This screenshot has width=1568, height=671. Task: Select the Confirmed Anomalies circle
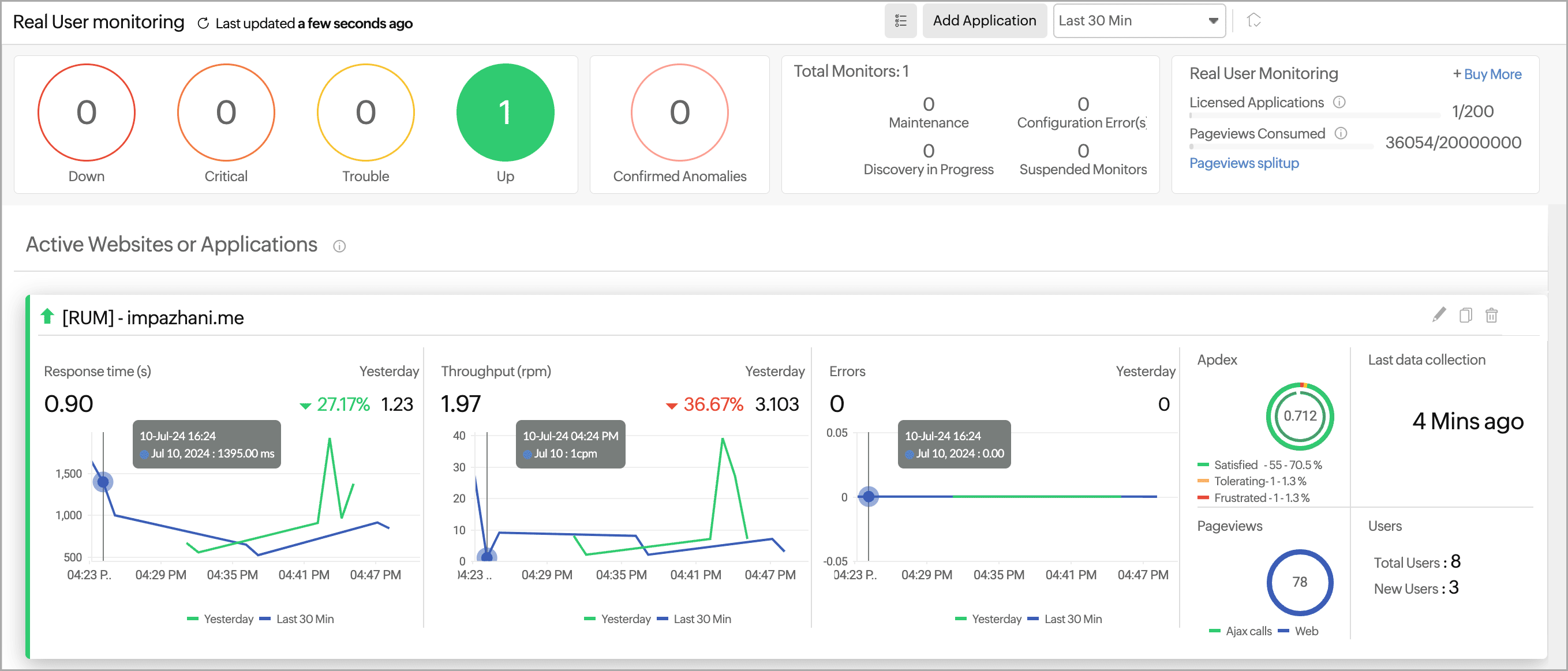point(679,113)
